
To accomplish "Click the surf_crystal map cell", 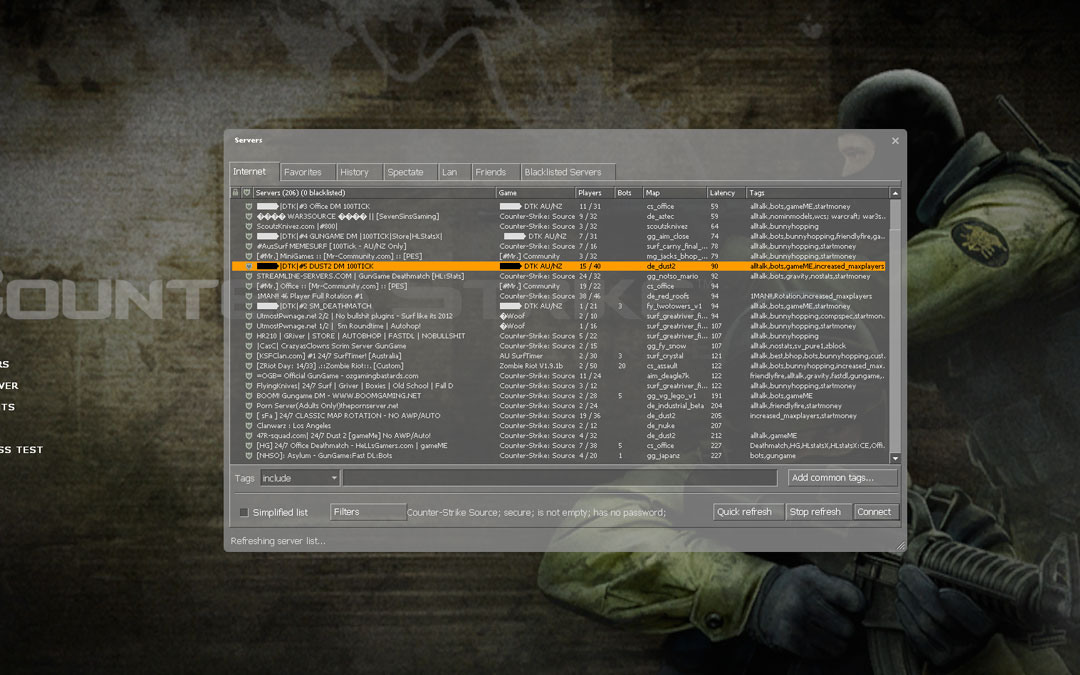I will click(x=665, y=356).
